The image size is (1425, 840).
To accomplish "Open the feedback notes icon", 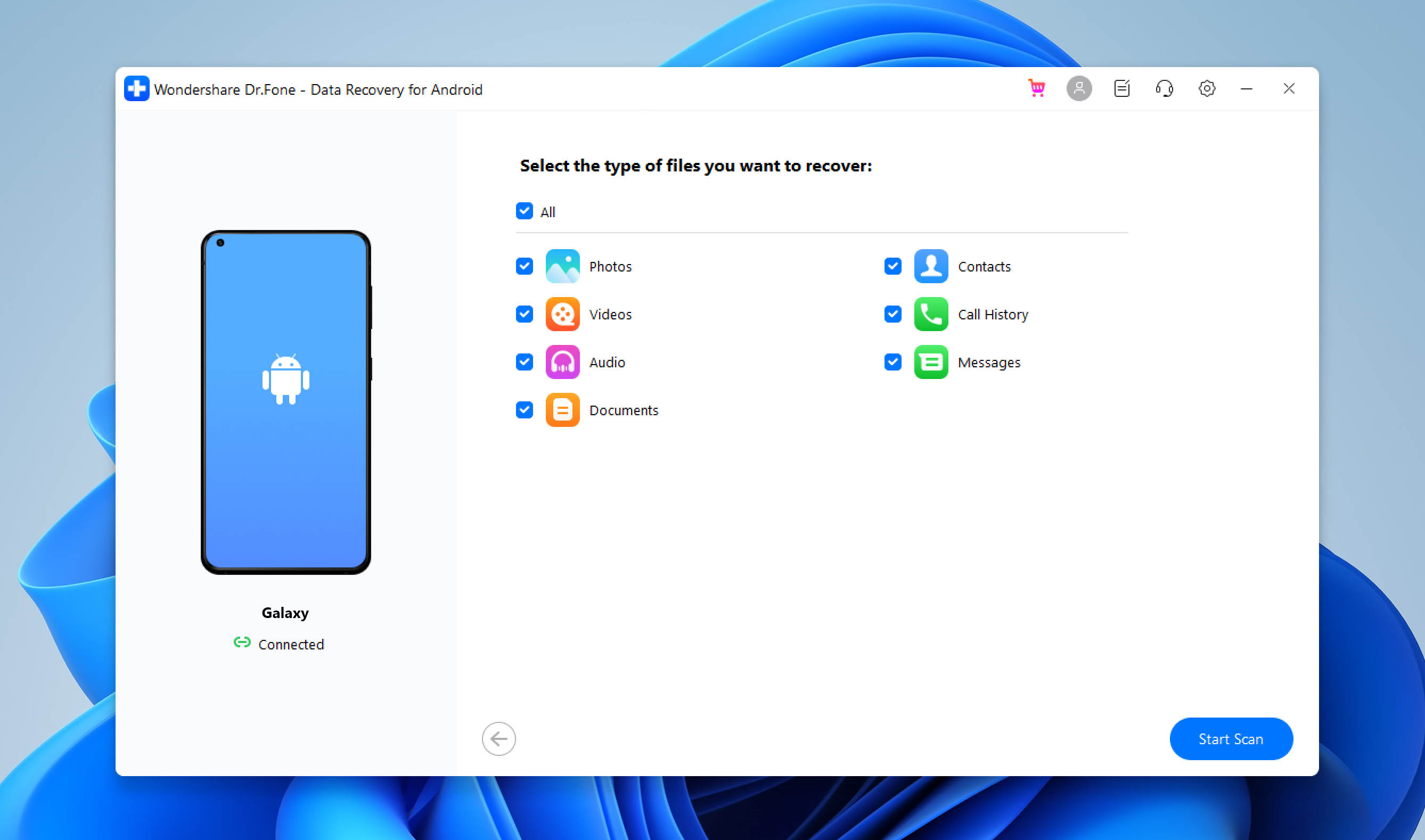I will point(1121,88).
